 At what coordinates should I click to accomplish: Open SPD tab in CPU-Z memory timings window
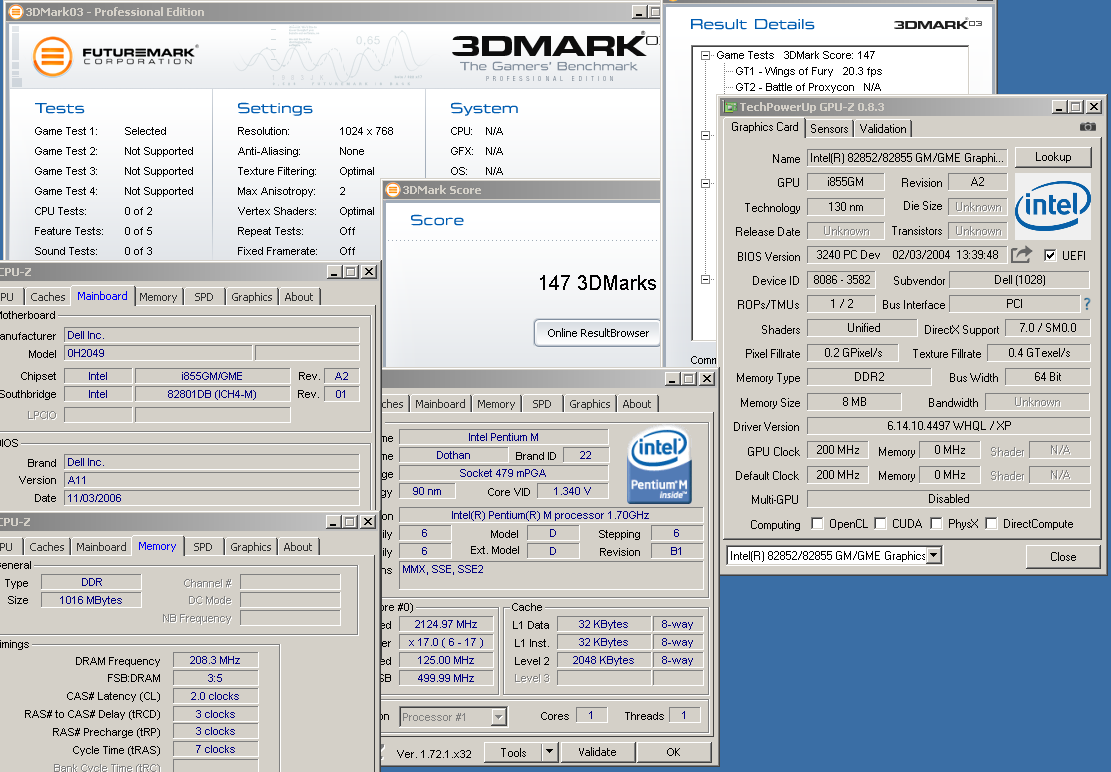point(203,547)
